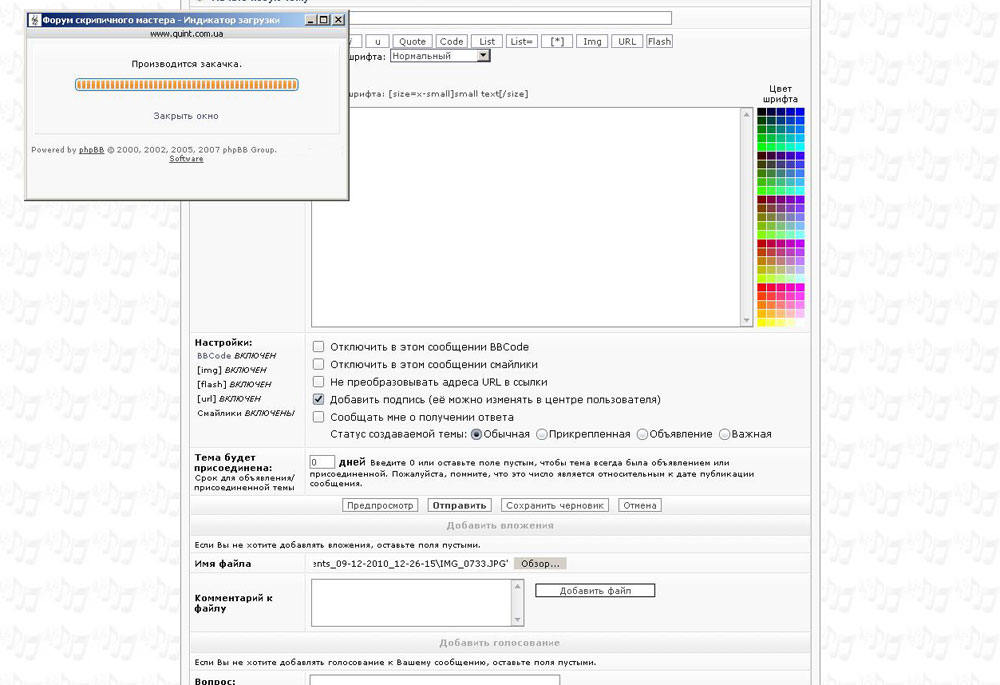Pick the bright red font color swatch

tap(762, 288)
